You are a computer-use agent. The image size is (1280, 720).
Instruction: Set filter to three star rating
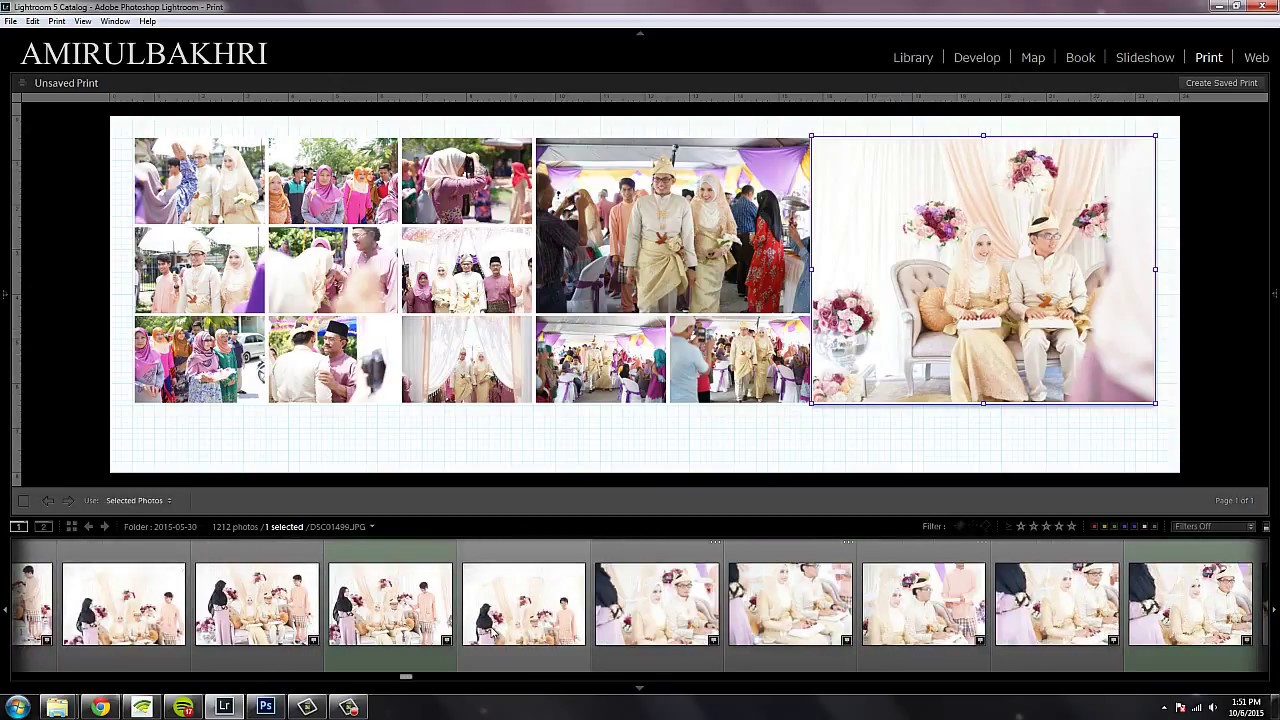[x=1047, y=526]
